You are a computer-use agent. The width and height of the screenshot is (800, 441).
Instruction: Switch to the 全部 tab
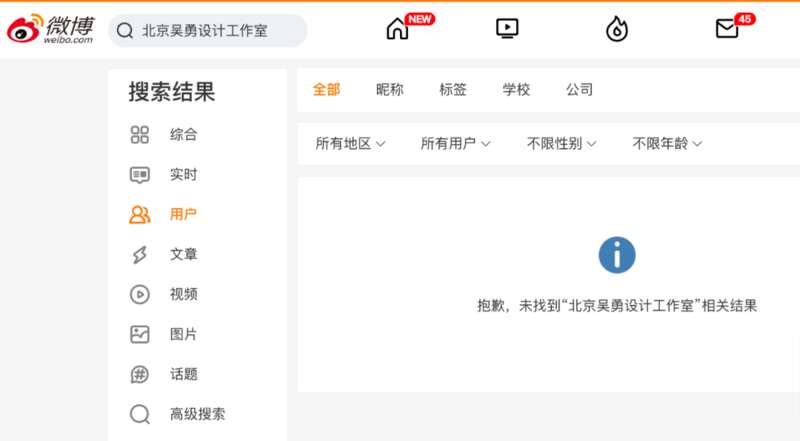click(x=327, y=90)
